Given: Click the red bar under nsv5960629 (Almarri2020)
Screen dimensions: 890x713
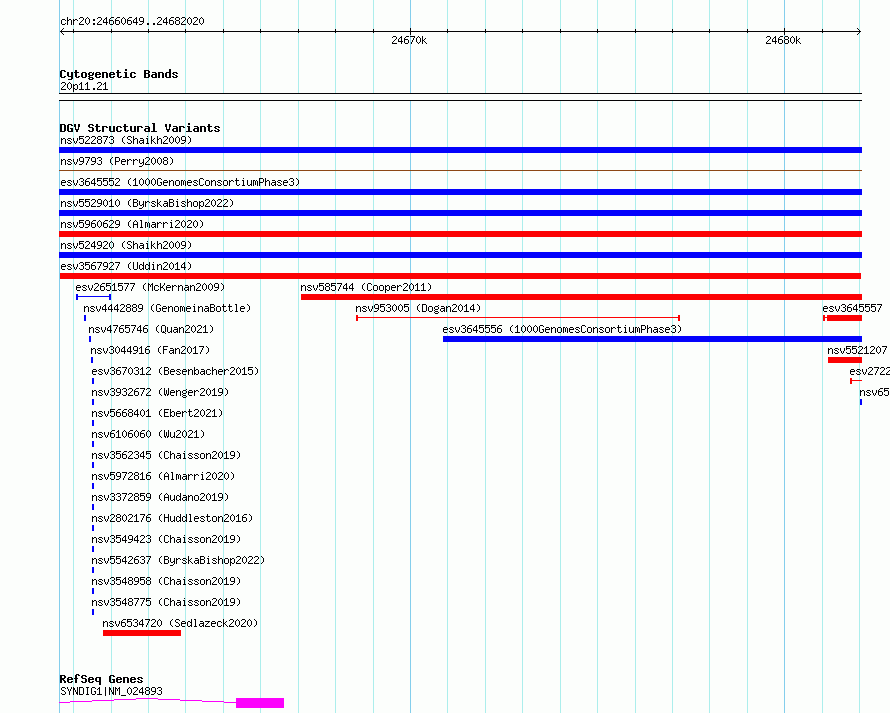Looking at the screenshot, I should click(x=460, y=234).
